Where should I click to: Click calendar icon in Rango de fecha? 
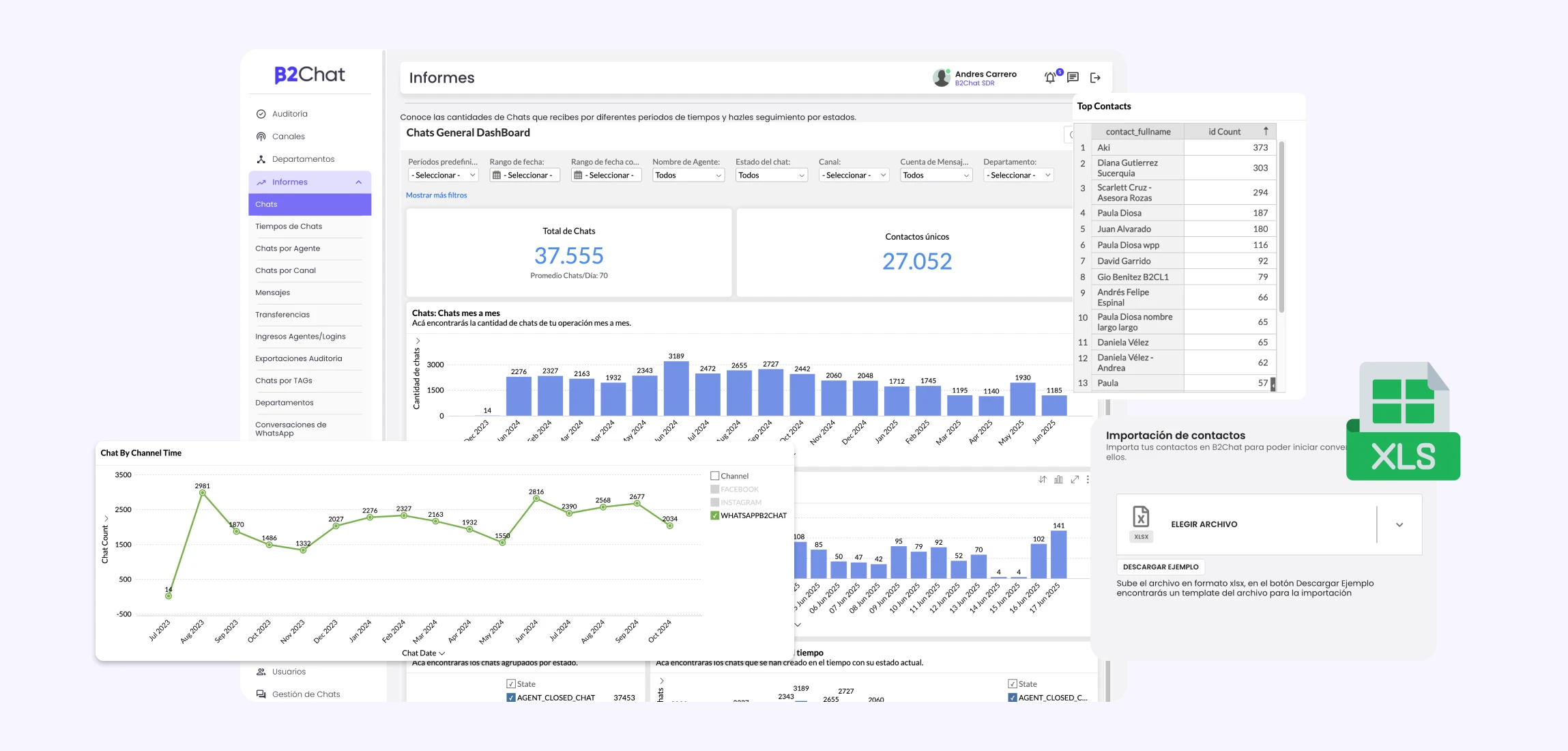pos(497,175)
